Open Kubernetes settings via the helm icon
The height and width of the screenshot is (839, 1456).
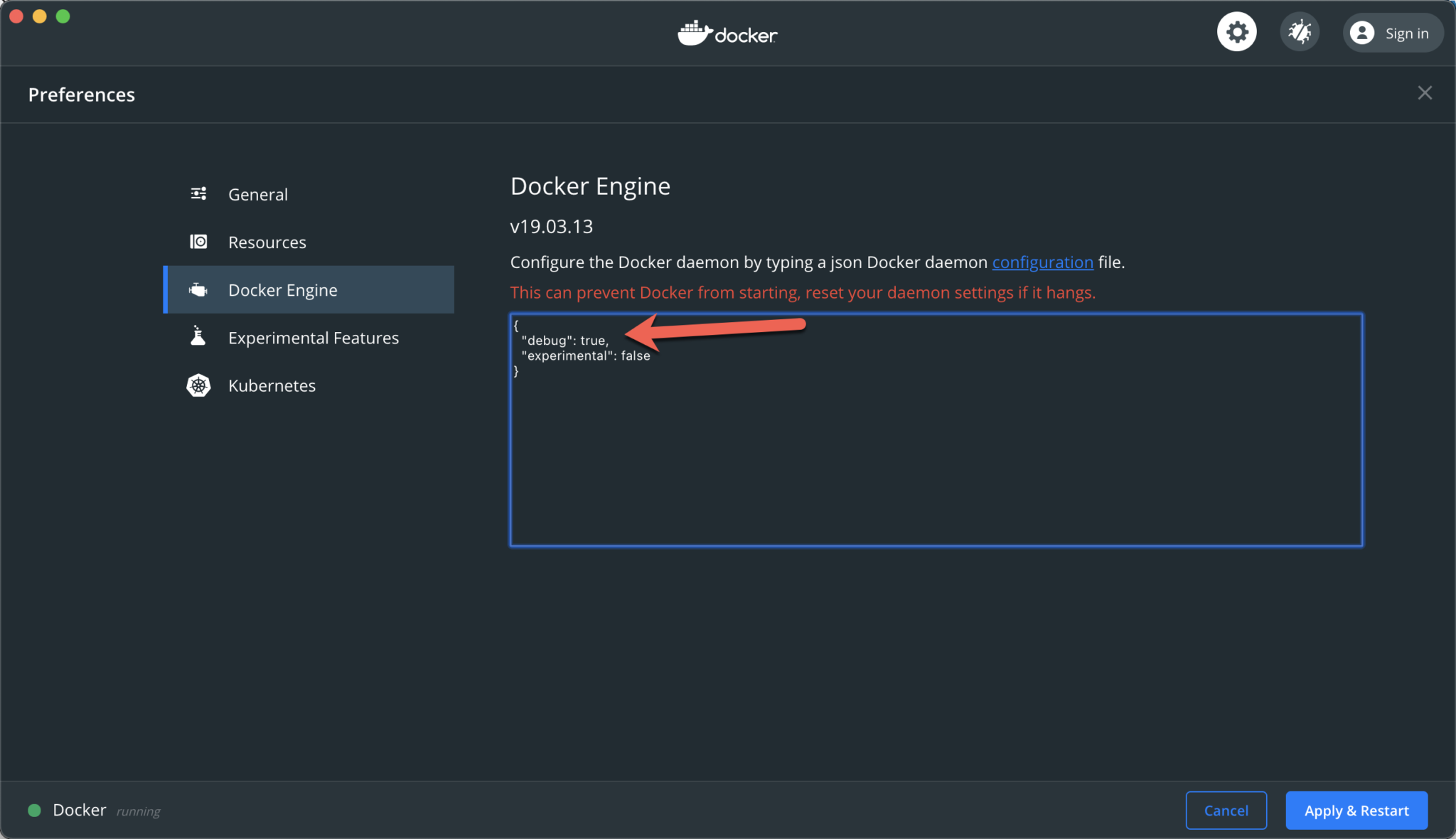pos(198,385)
